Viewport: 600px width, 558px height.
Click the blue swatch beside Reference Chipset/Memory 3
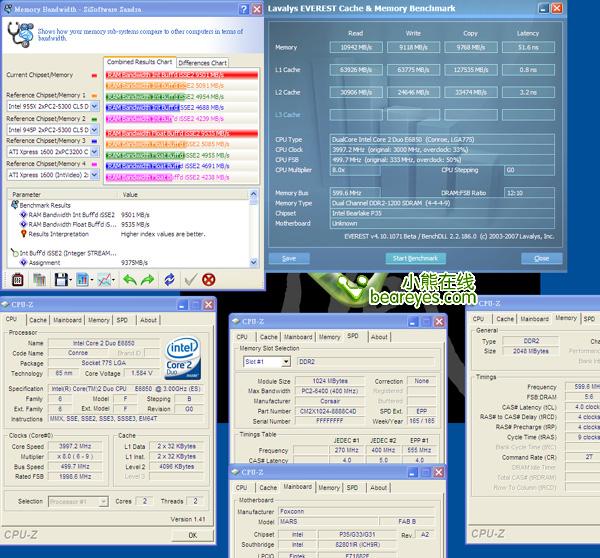[x=94, y=141]
